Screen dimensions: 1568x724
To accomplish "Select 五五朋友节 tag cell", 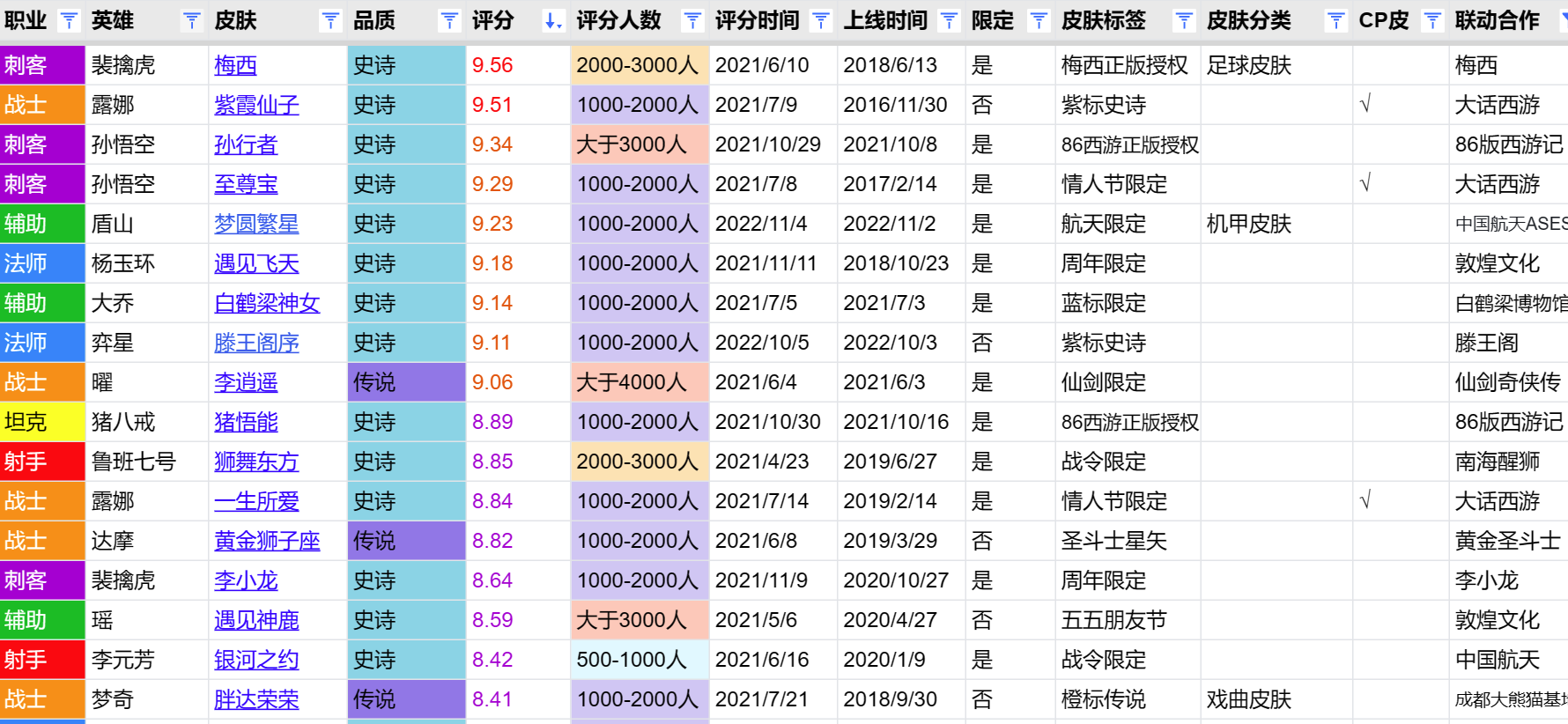I will 1128,620.
